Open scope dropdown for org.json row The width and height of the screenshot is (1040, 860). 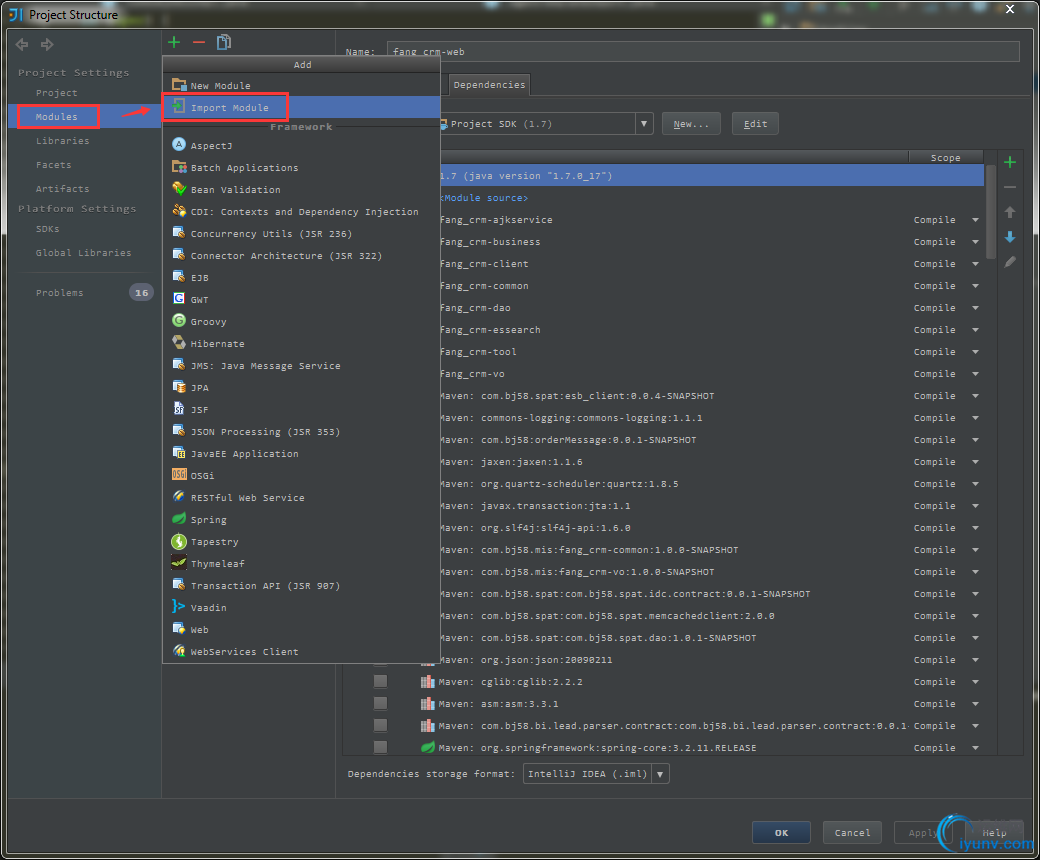(x=975, y=660)
